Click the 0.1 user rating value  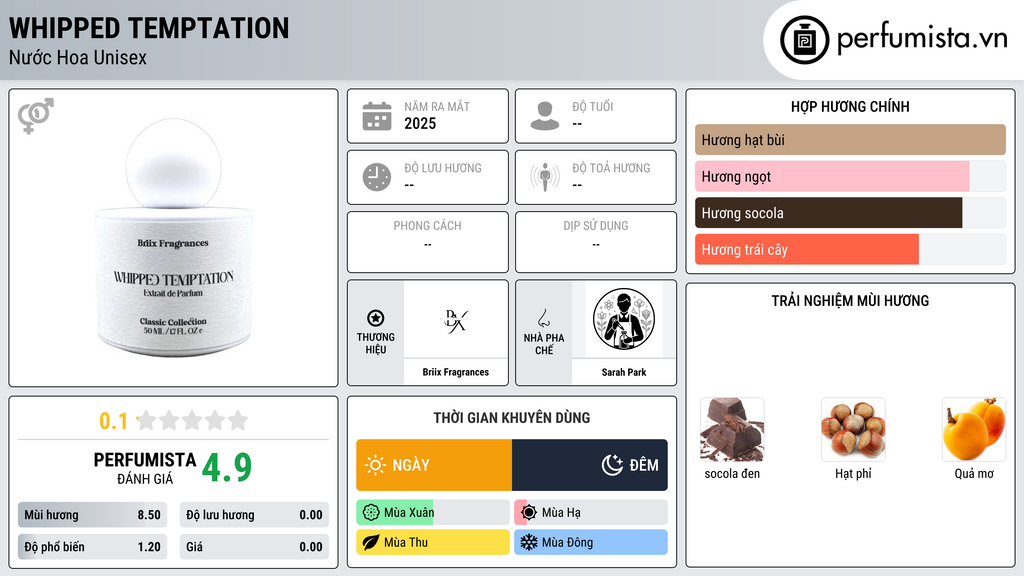tap(114, 421)
